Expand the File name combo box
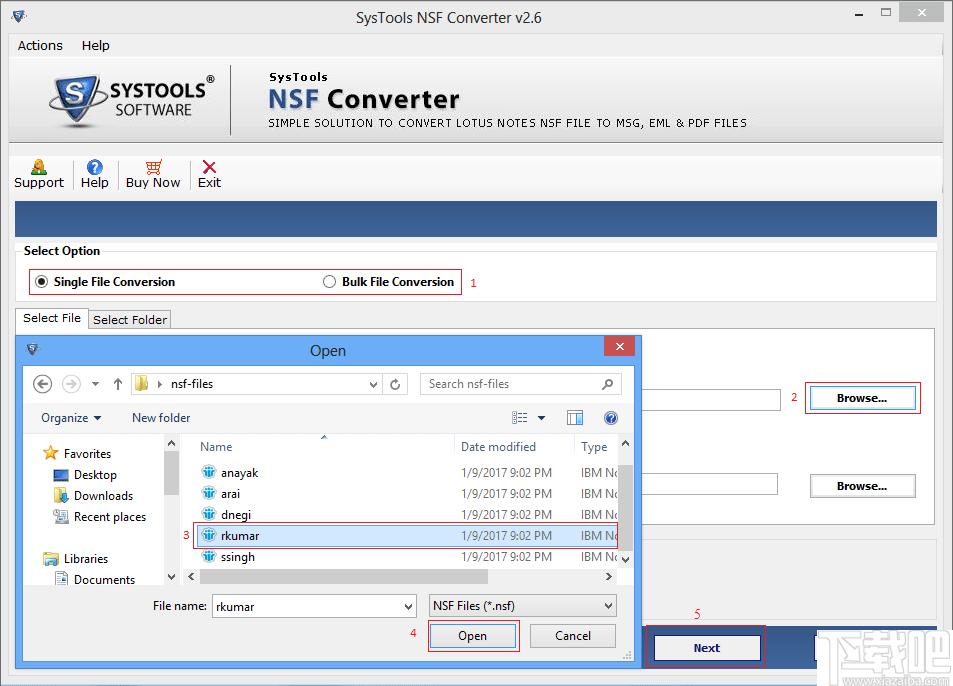The height and width of the screenshot is (686, 953). 409,606
